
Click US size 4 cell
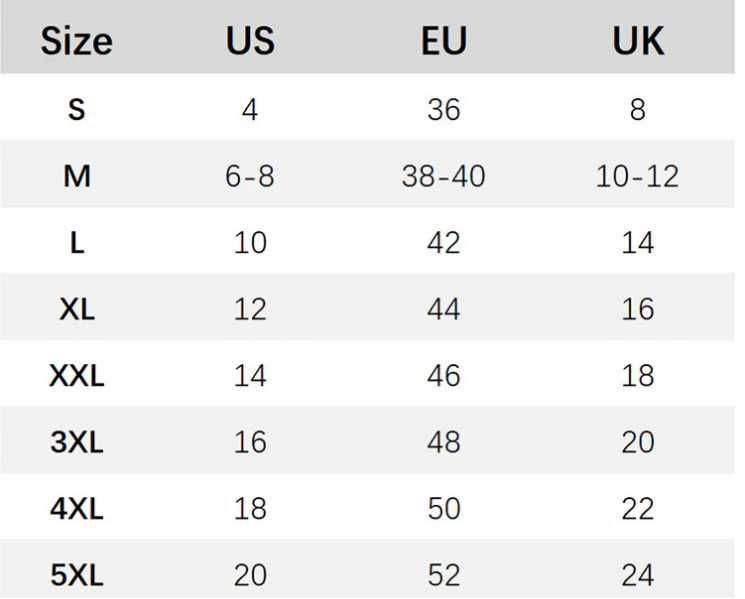[x=250, y=109]
